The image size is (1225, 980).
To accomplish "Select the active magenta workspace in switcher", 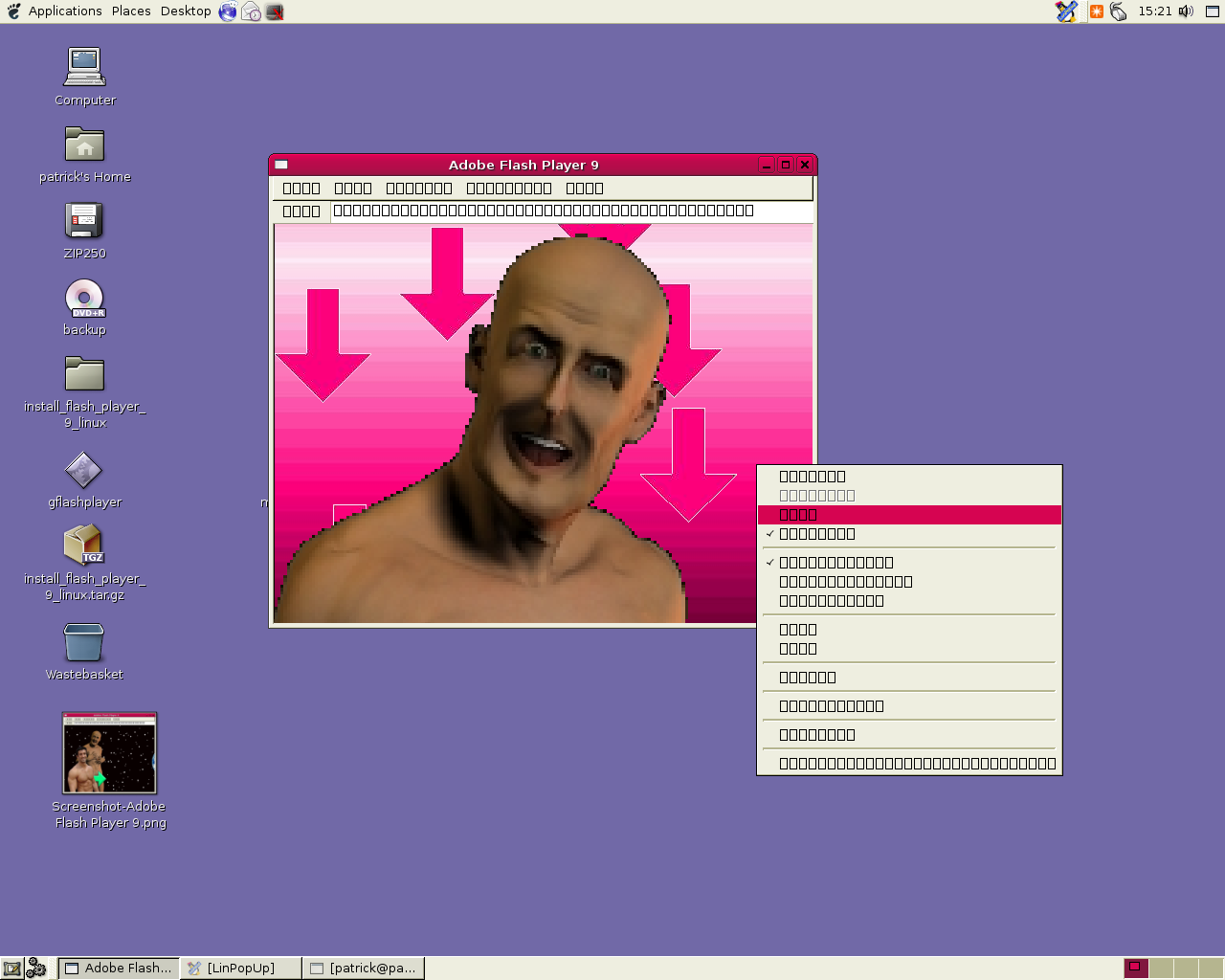I will [x=1136, y=969].
